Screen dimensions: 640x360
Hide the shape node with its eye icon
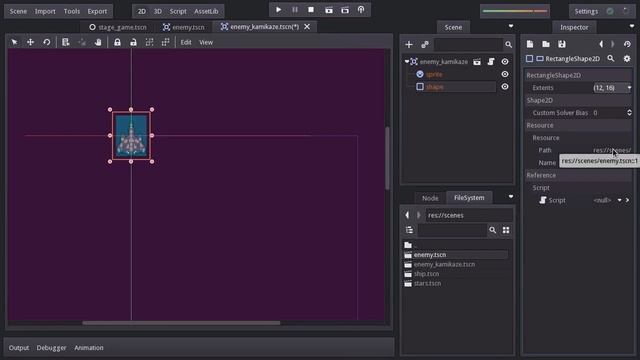505,87
